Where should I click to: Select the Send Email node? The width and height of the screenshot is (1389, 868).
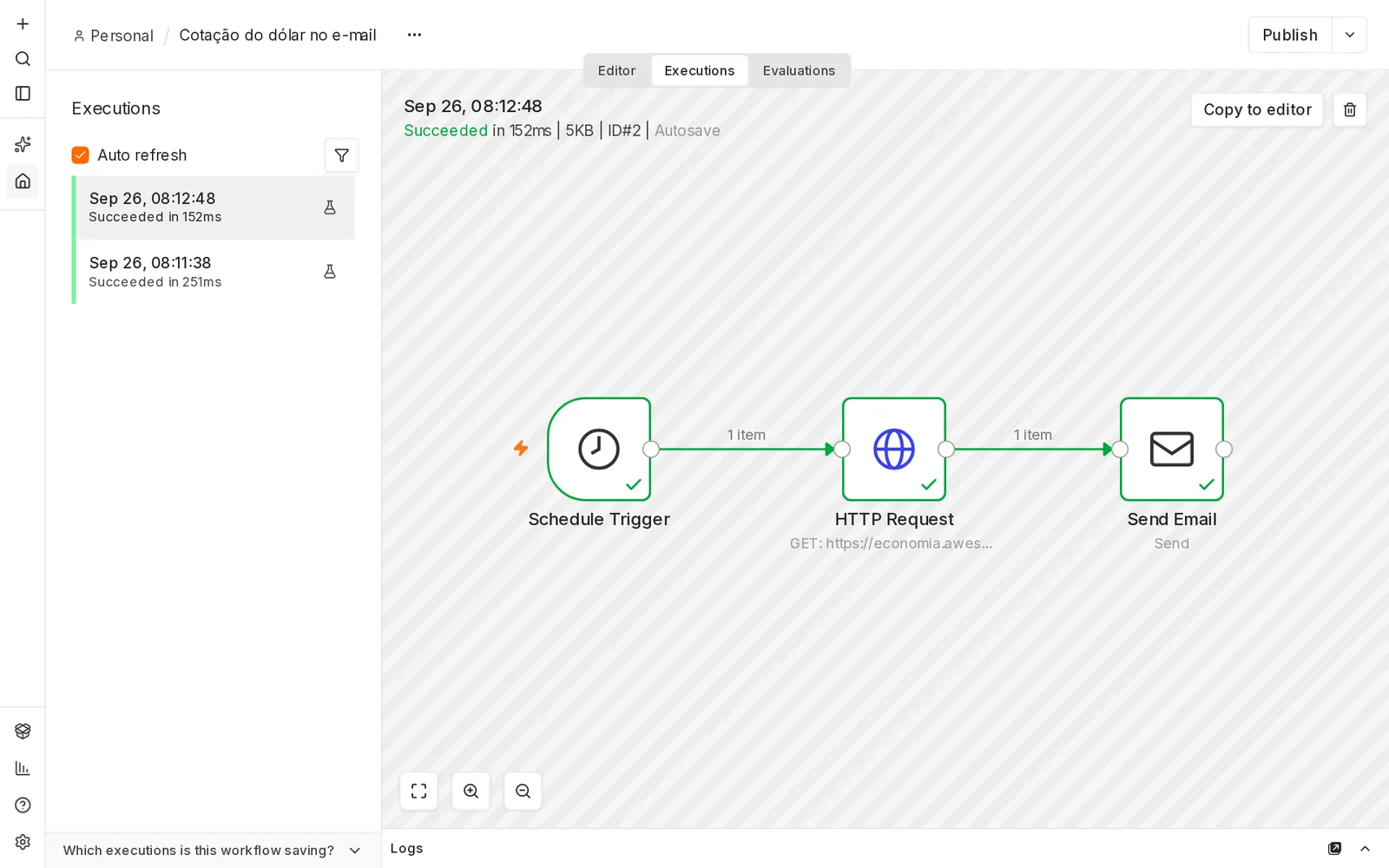point(1172,449)
